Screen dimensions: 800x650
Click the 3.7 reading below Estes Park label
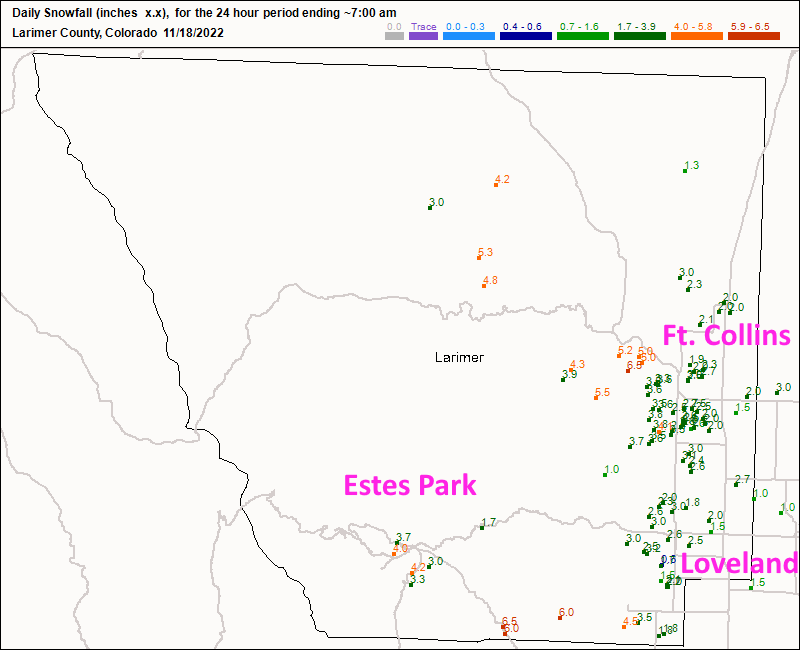click(404, 537)
